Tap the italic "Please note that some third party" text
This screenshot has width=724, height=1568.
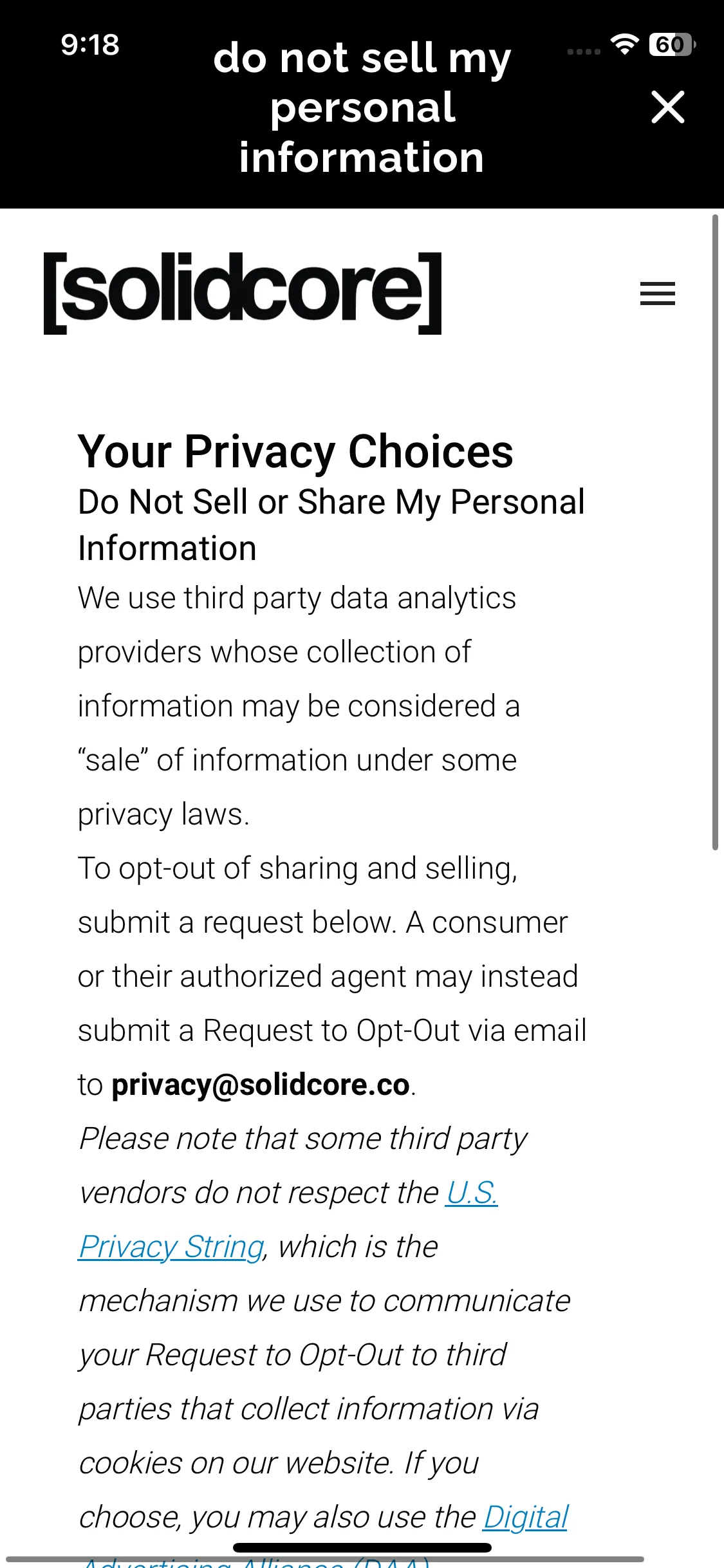(302, 1139)
